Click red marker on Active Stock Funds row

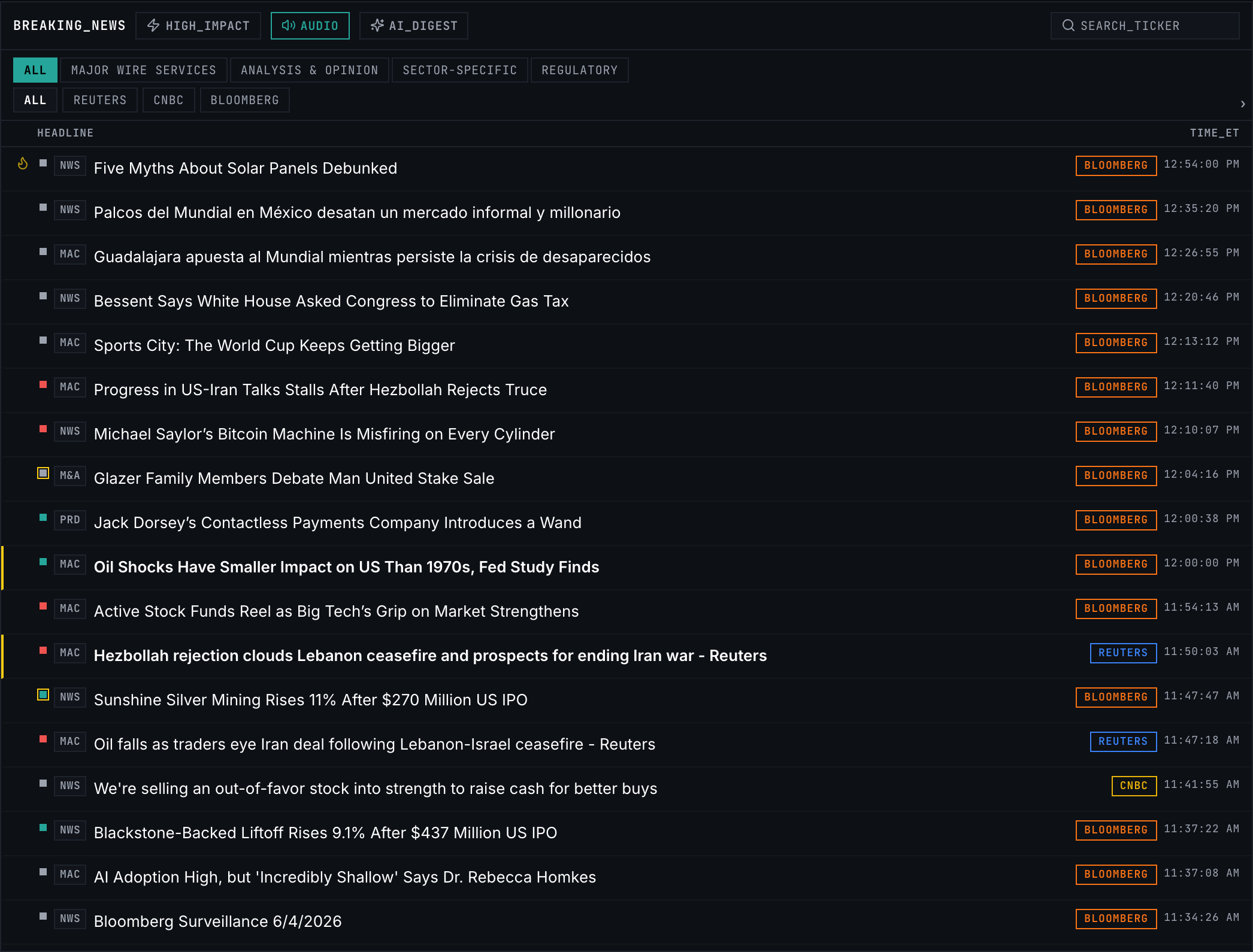[x=43, y=606]
